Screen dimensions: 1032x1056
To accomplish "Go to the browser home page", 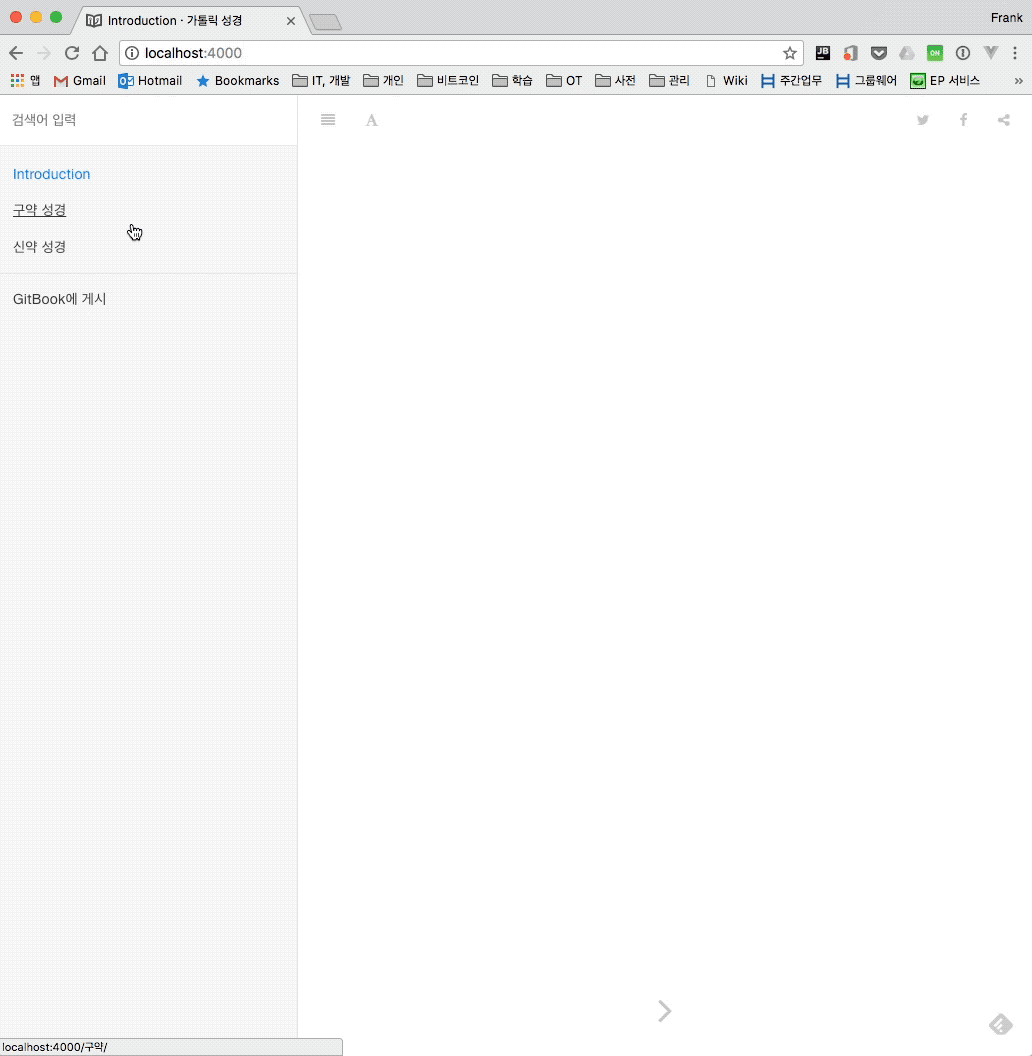I will point(100,53).
